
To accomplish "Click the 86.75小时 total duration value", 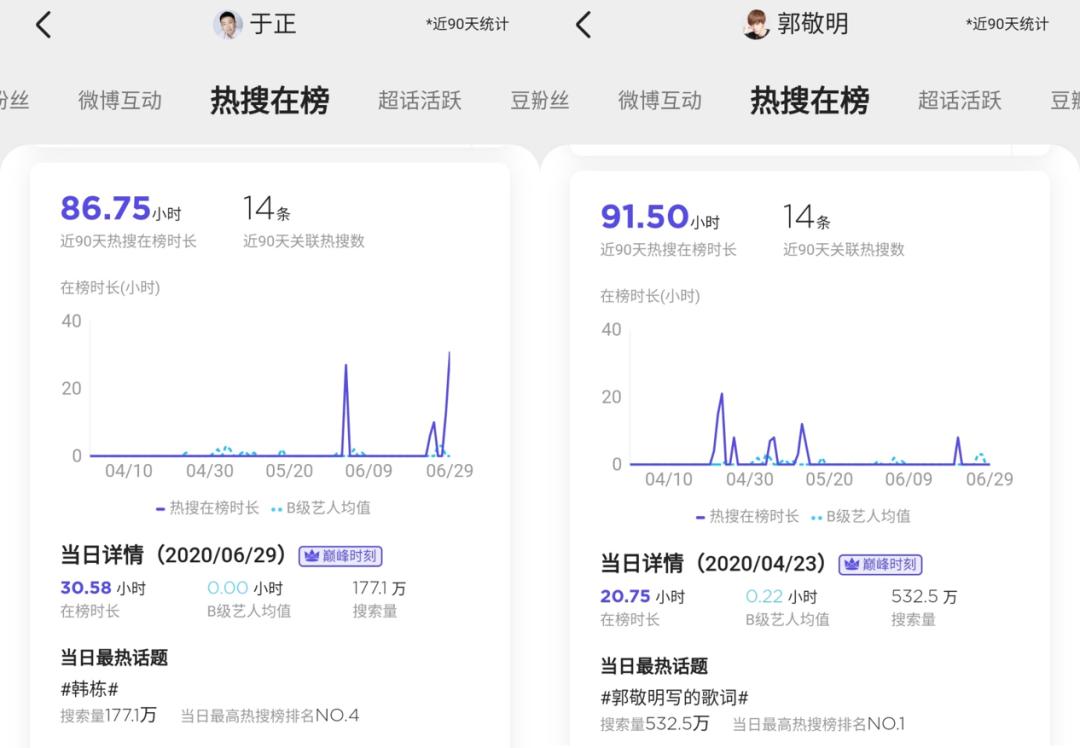I will pyautogui.click(x=121, y=208).
